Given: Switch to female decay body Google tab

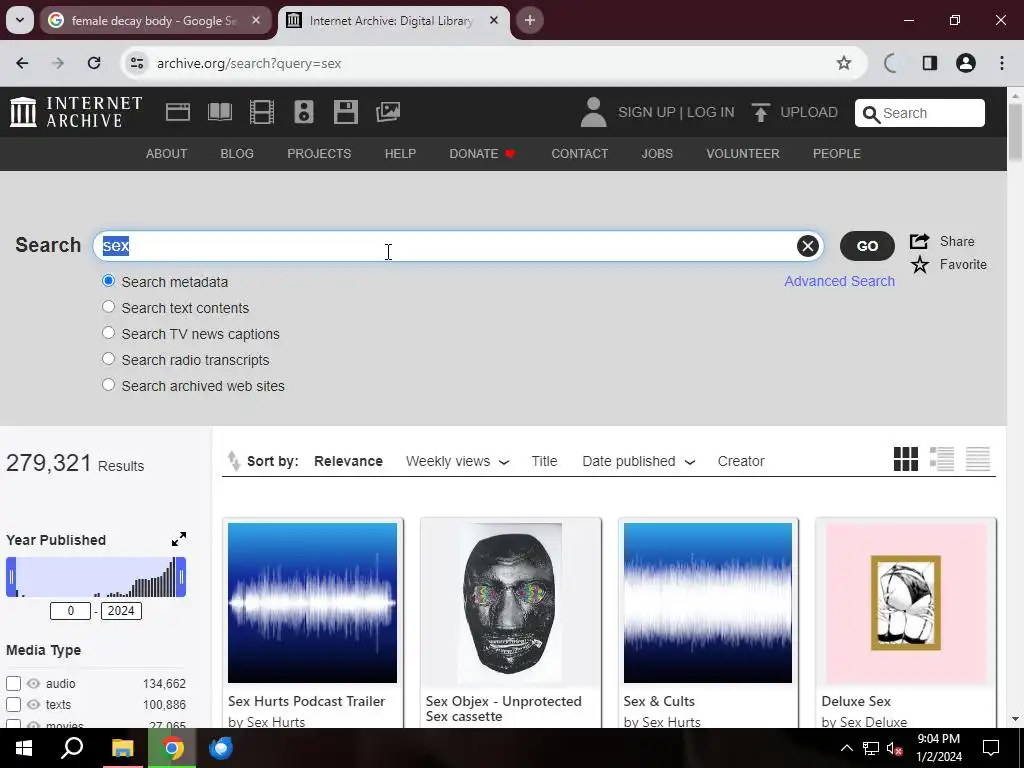Looking at the screenshot, I should pyautogui.click(x=155, y=20).
